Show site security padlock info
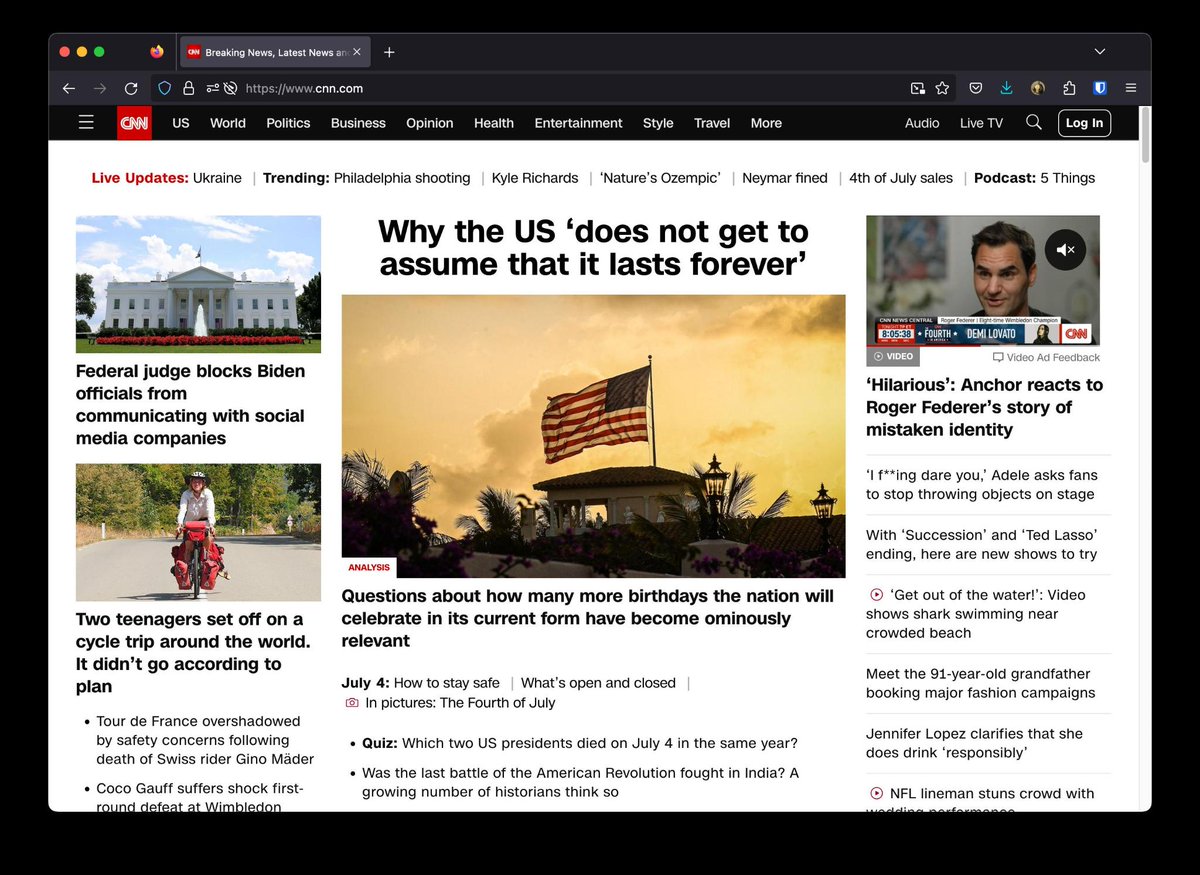The width and height of the screenshot is (1200, 875). (188, 88)
